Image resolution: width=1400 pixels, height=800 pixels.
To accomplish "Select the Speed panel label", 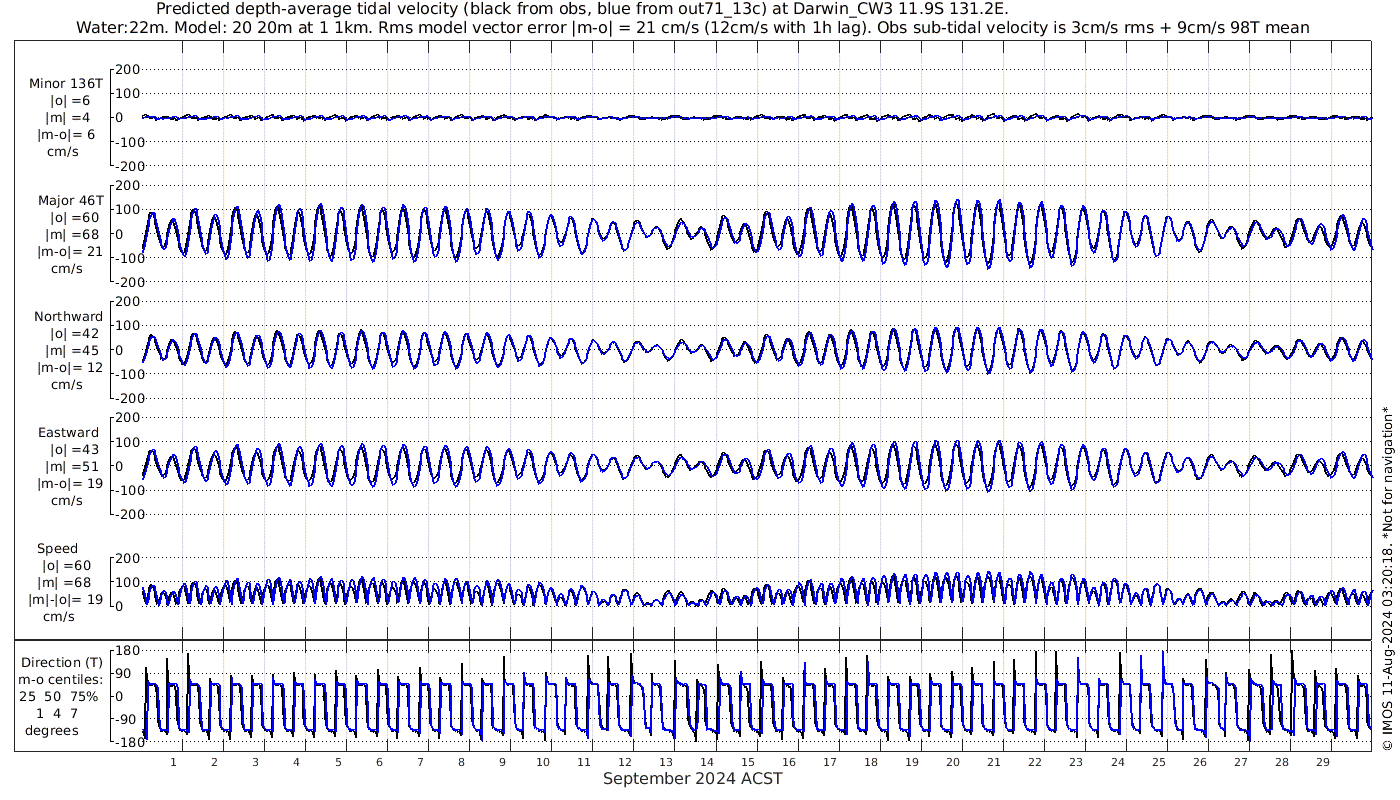I will [57, 549].
